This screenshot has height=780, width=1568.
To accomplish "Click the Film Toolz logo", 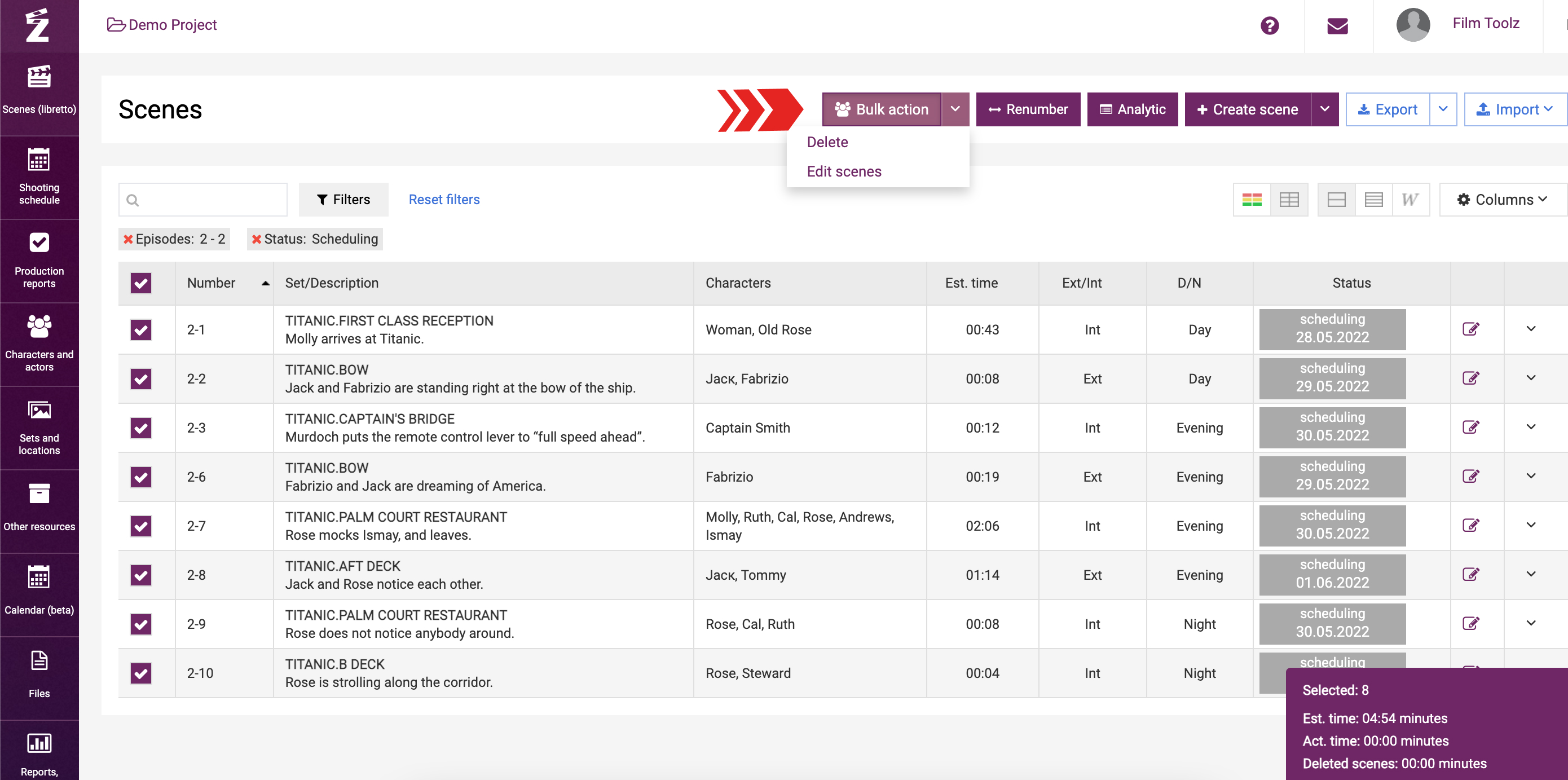I will (38, 25).
